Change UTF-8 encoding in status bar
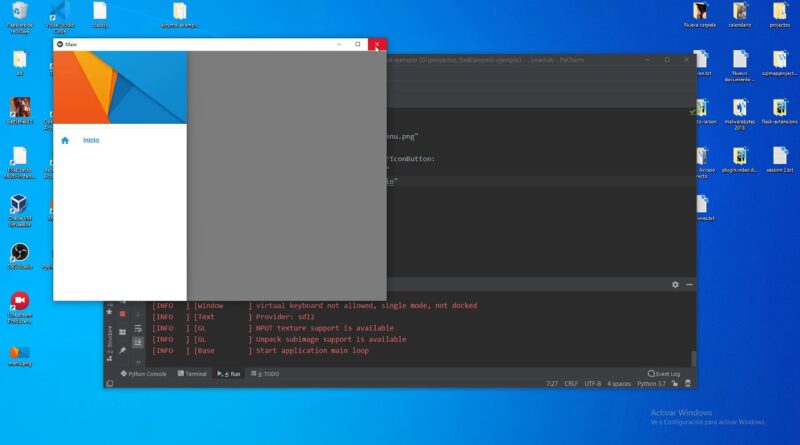 [x=592, y=384]
